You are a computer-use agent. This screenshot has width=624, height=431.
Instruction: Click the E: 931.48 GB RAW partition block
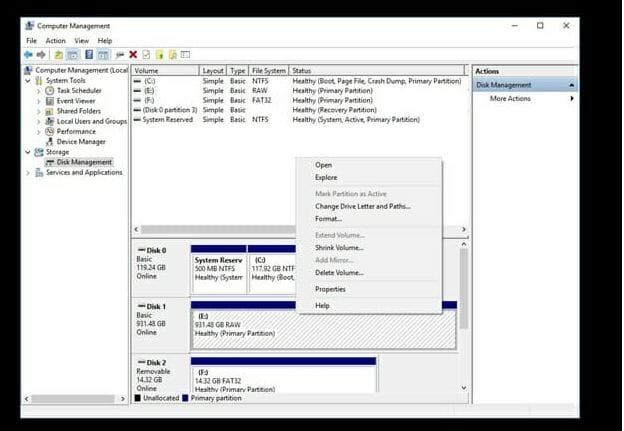[323, 330]
